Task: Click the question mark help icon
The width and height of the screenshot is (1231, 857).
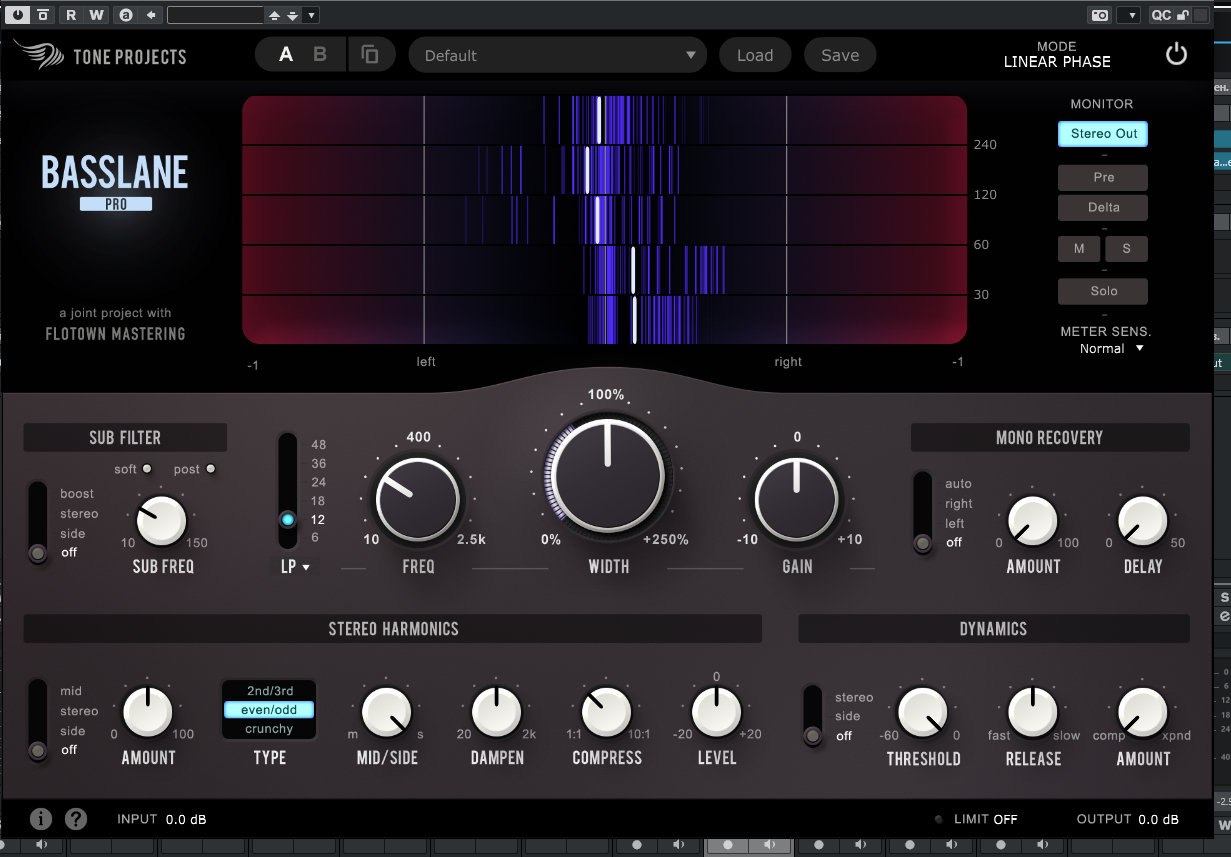Action: [x=76, y=819]
